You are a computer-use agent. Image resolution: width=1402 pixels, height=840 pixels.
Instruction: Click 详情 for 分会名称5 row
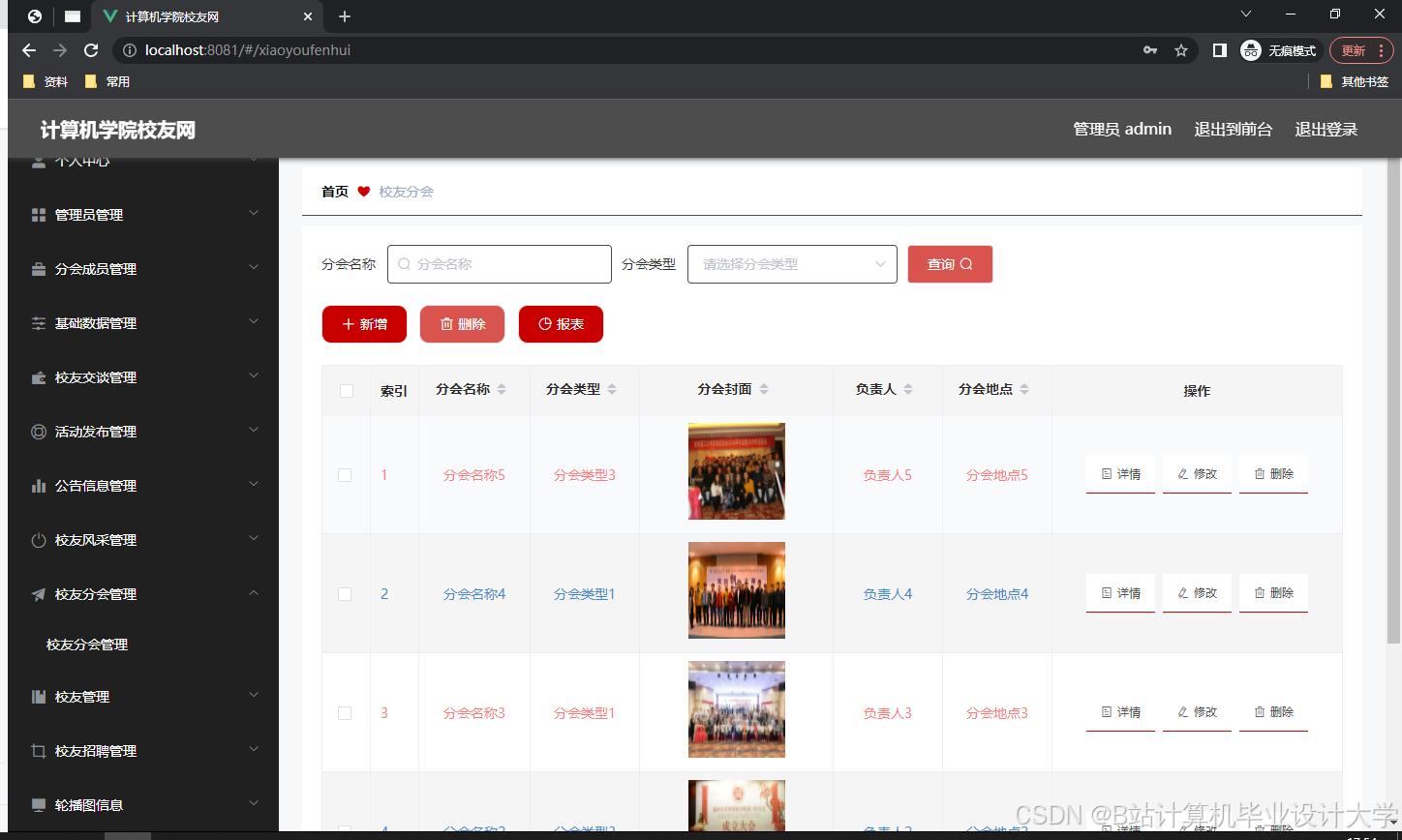[x=1120, y=474]
